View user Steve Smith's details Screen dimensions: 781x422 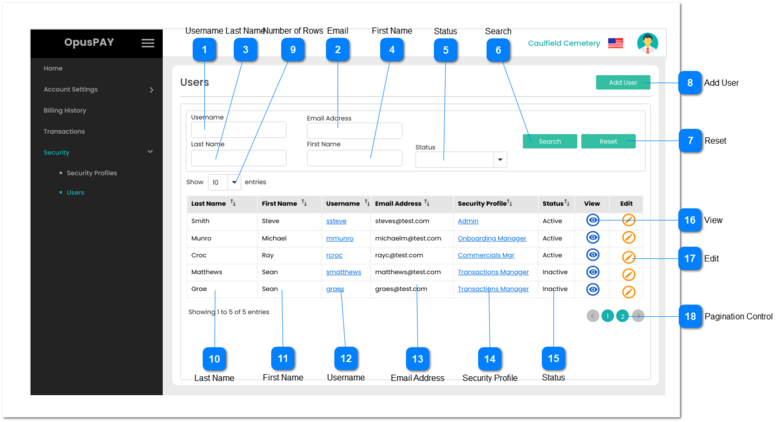[593, 220]
